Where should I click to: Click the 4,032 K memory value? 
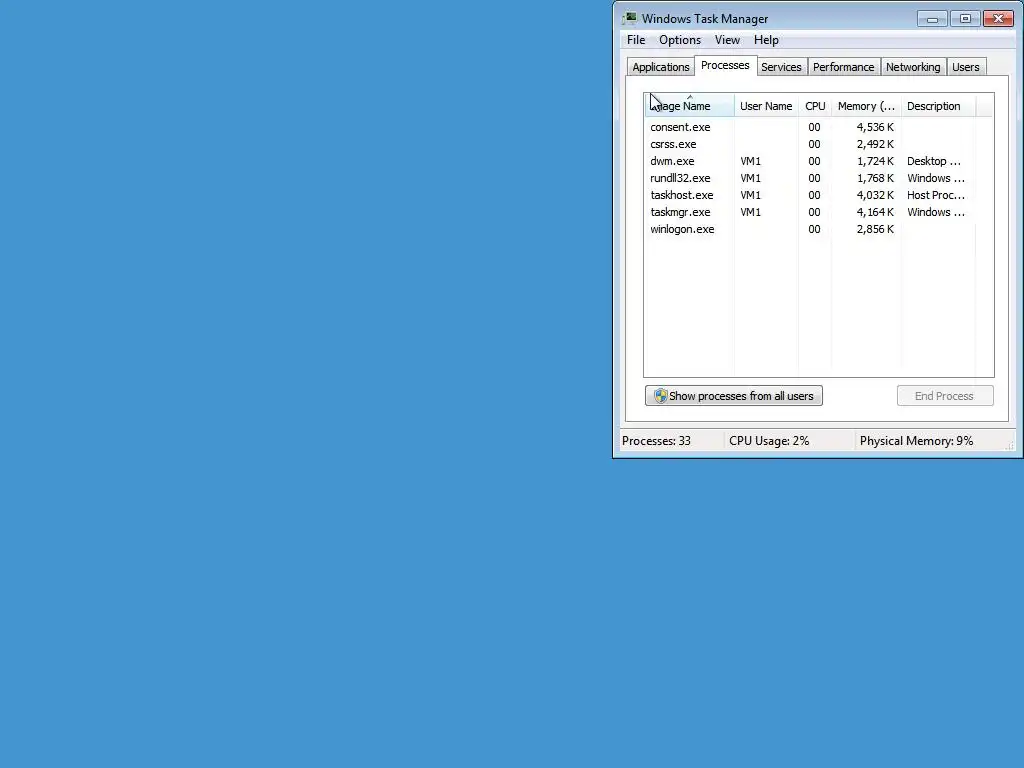pos(875,195)
